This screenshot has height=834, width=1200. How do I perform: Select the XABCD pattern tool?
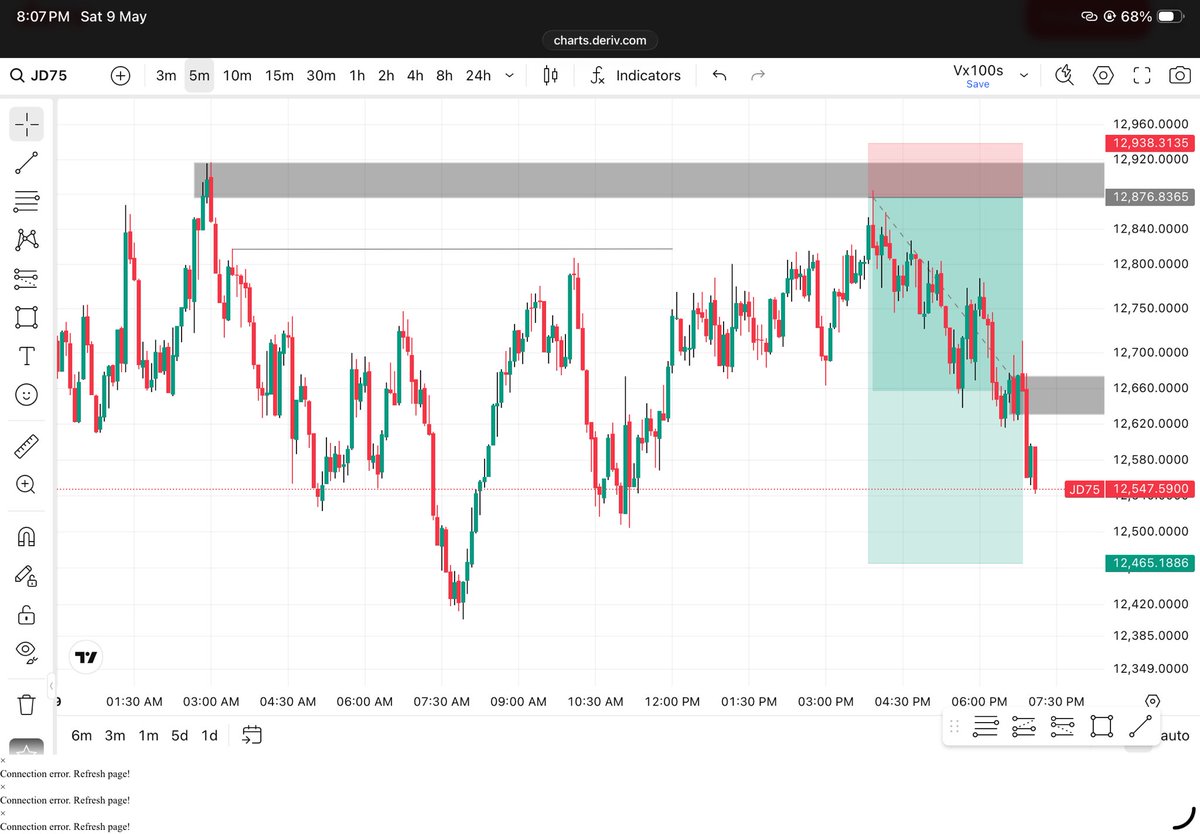(x=27, y=240)
